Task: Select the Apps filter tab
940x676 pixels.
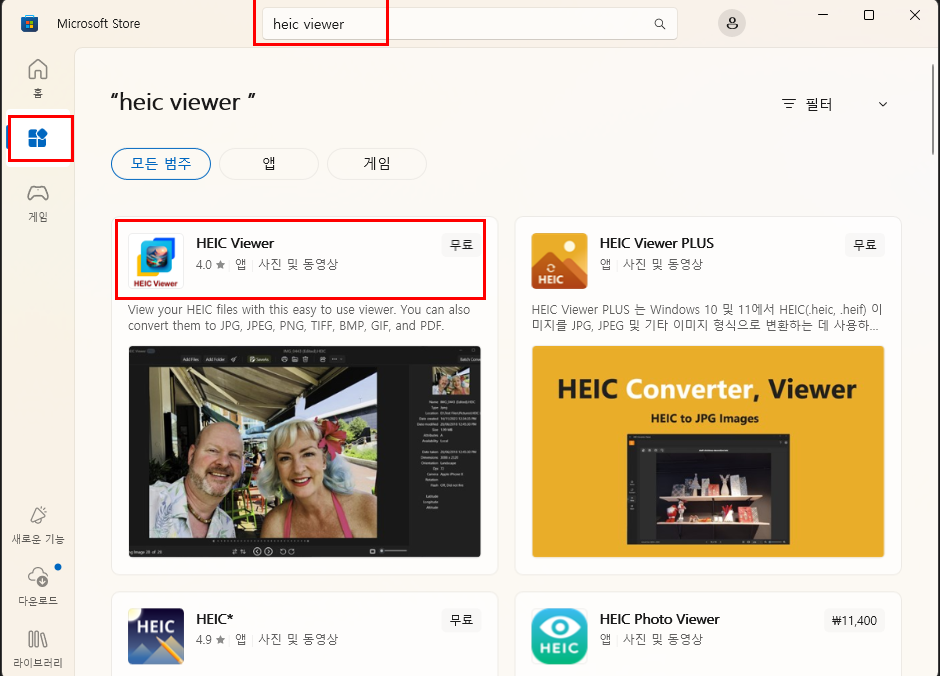Action: click(x=269, y=164)
